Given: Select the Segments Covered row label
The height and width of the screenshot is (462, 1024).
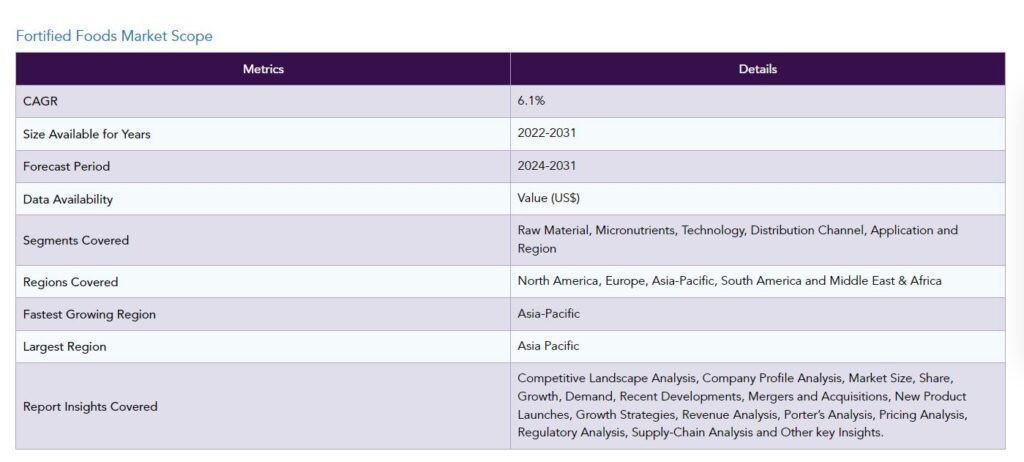Looking at the screenshot, I should [x=76, y=240].
